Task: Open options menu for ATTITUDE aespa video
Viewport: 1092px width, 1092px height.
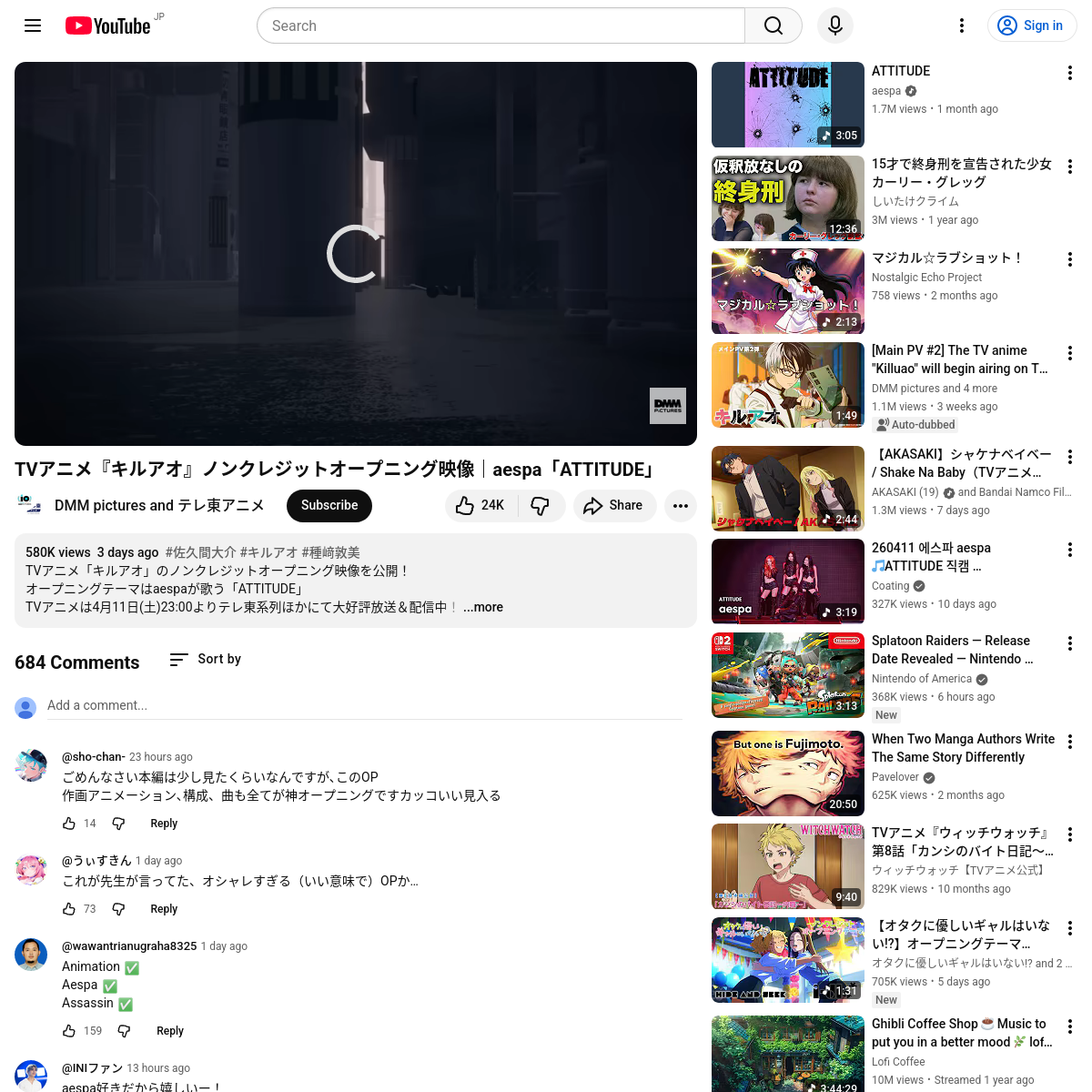Action: coord(1069,73)
